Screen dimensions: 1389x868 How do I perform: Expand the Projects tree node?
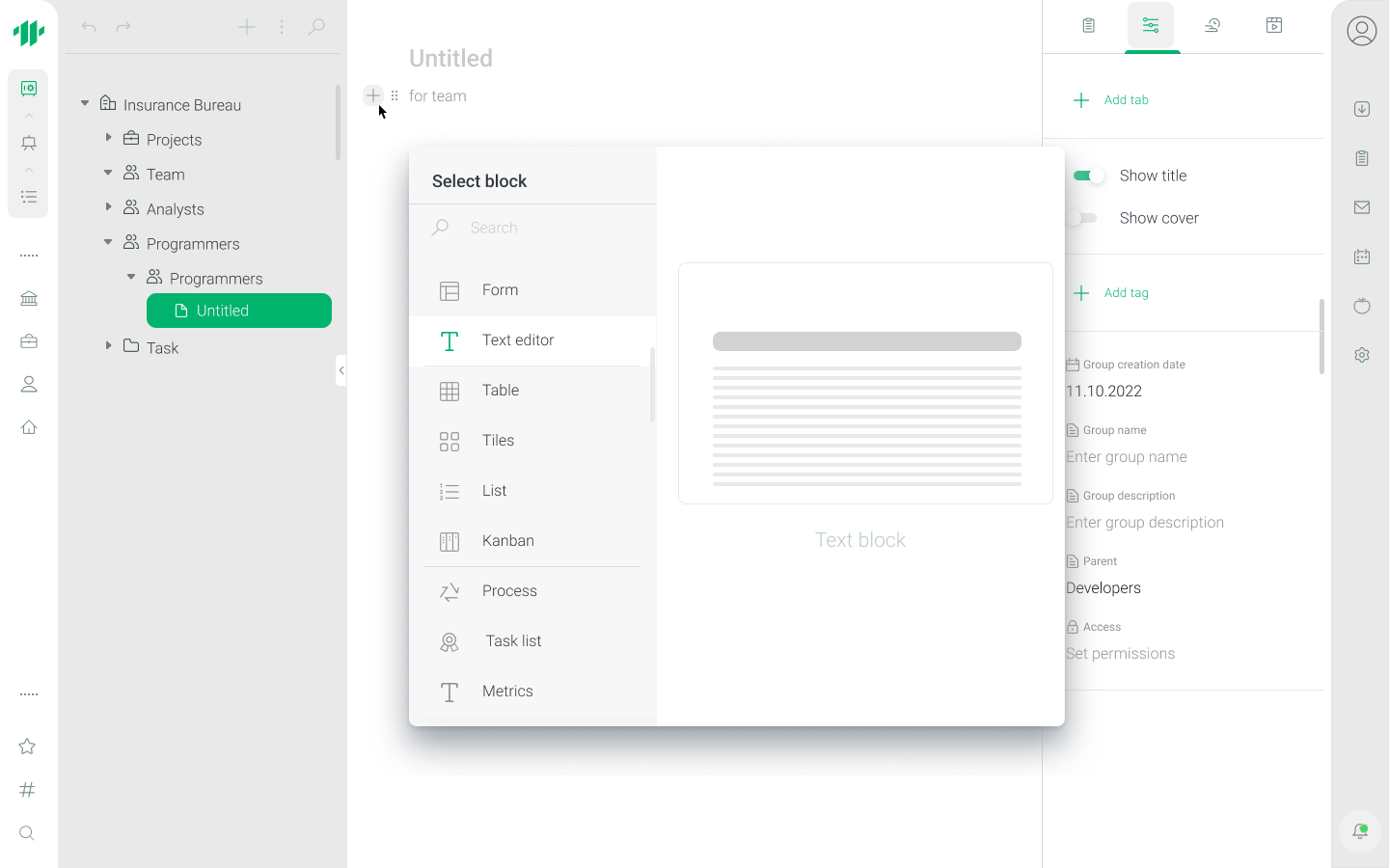pyautogui.click(x=108, y=139)
